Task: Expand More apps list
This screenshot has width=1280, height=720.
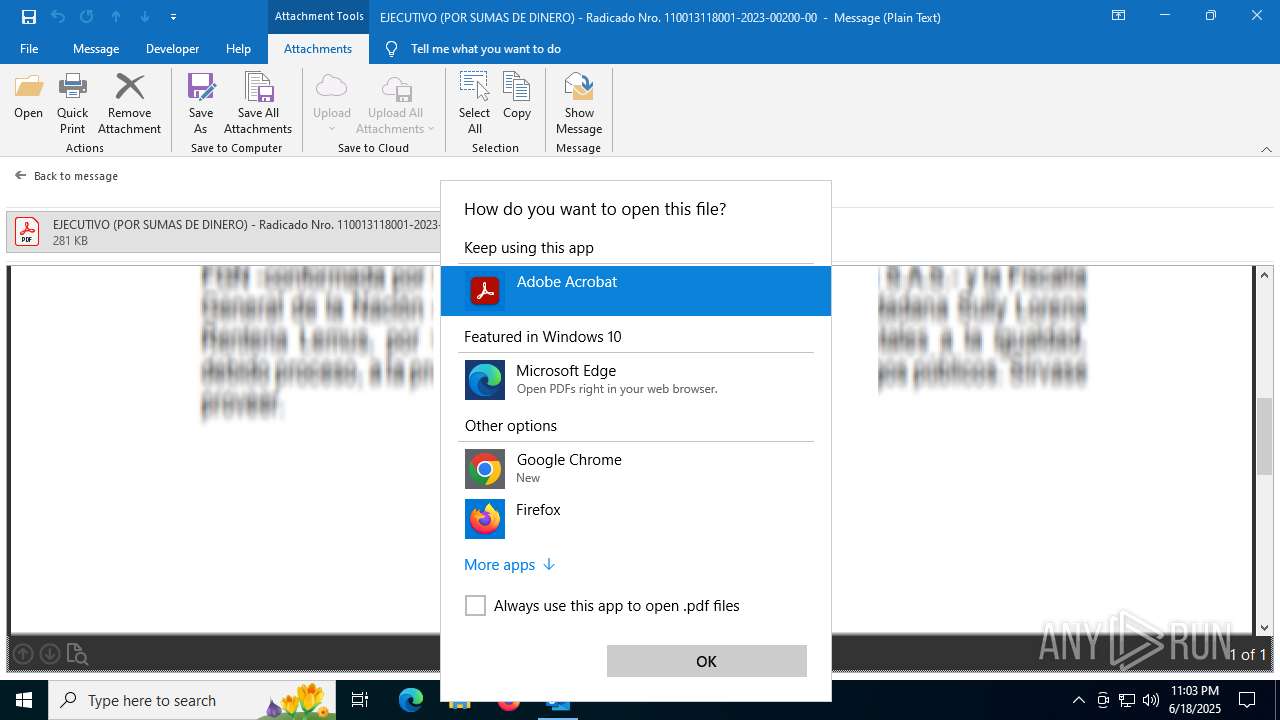Action: pyautogui.click(x=509, y=565)
